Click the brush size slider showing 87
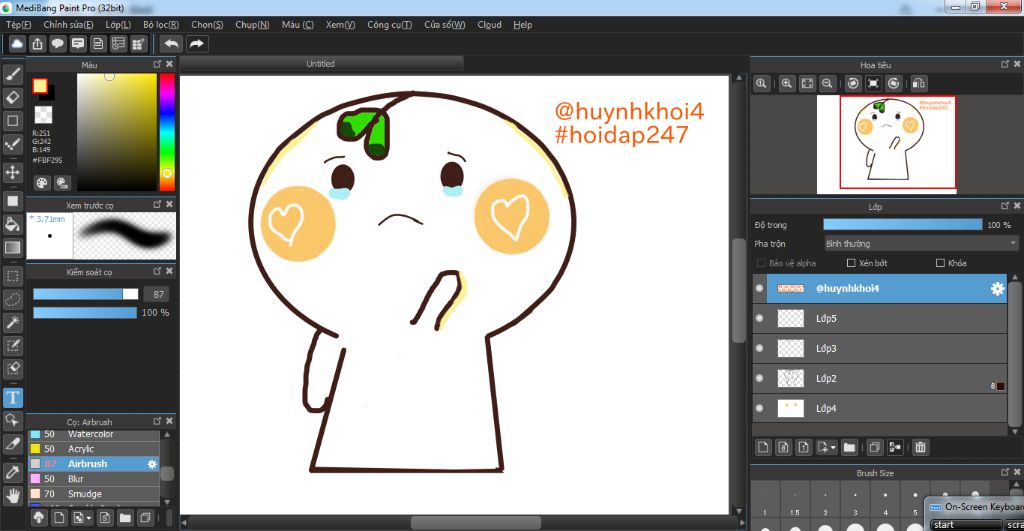The width and height of the screenshot is (1024, 531). pos(86,294)
